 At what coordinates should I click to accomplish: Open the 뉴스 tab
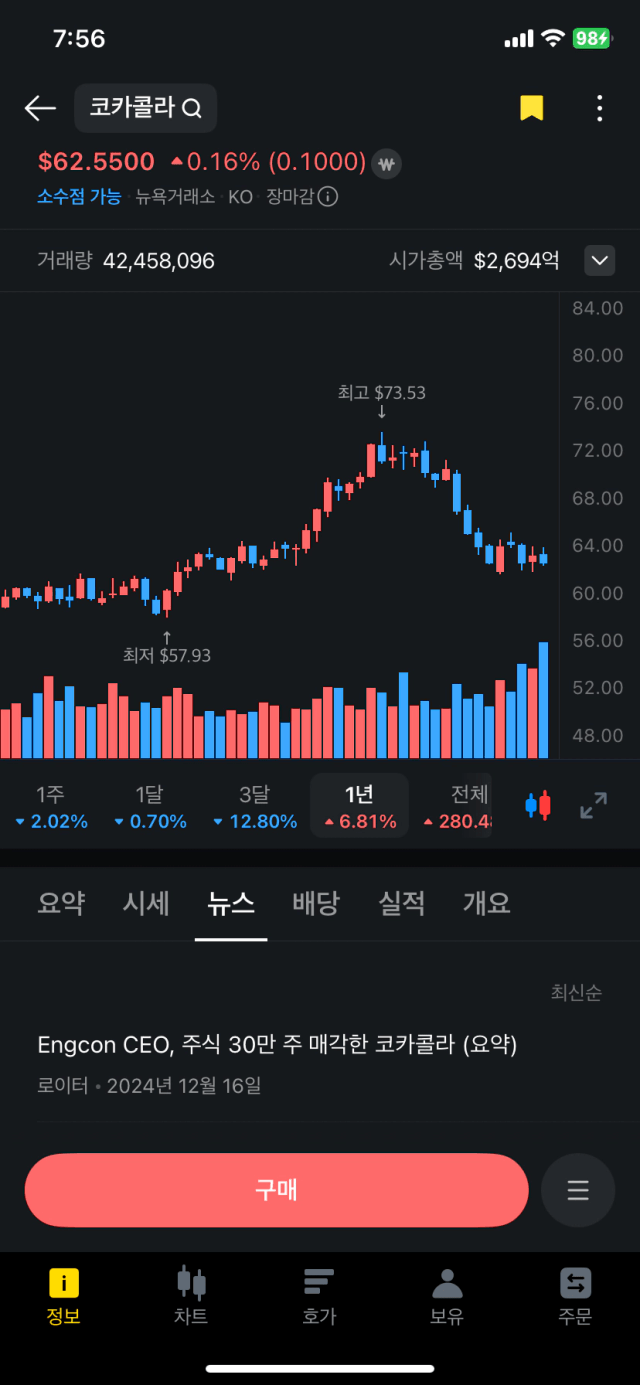tap(231, 903)
